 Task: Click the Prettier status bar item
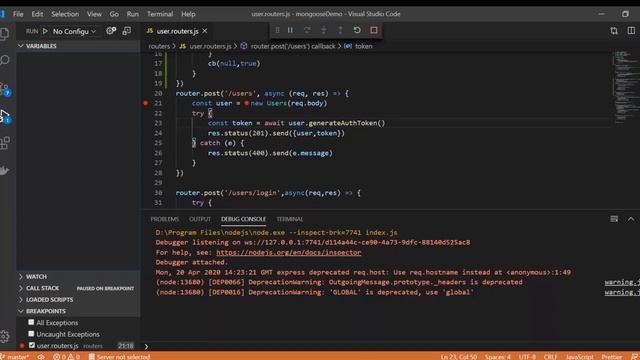pyautogui.click(x=612, y=357)
